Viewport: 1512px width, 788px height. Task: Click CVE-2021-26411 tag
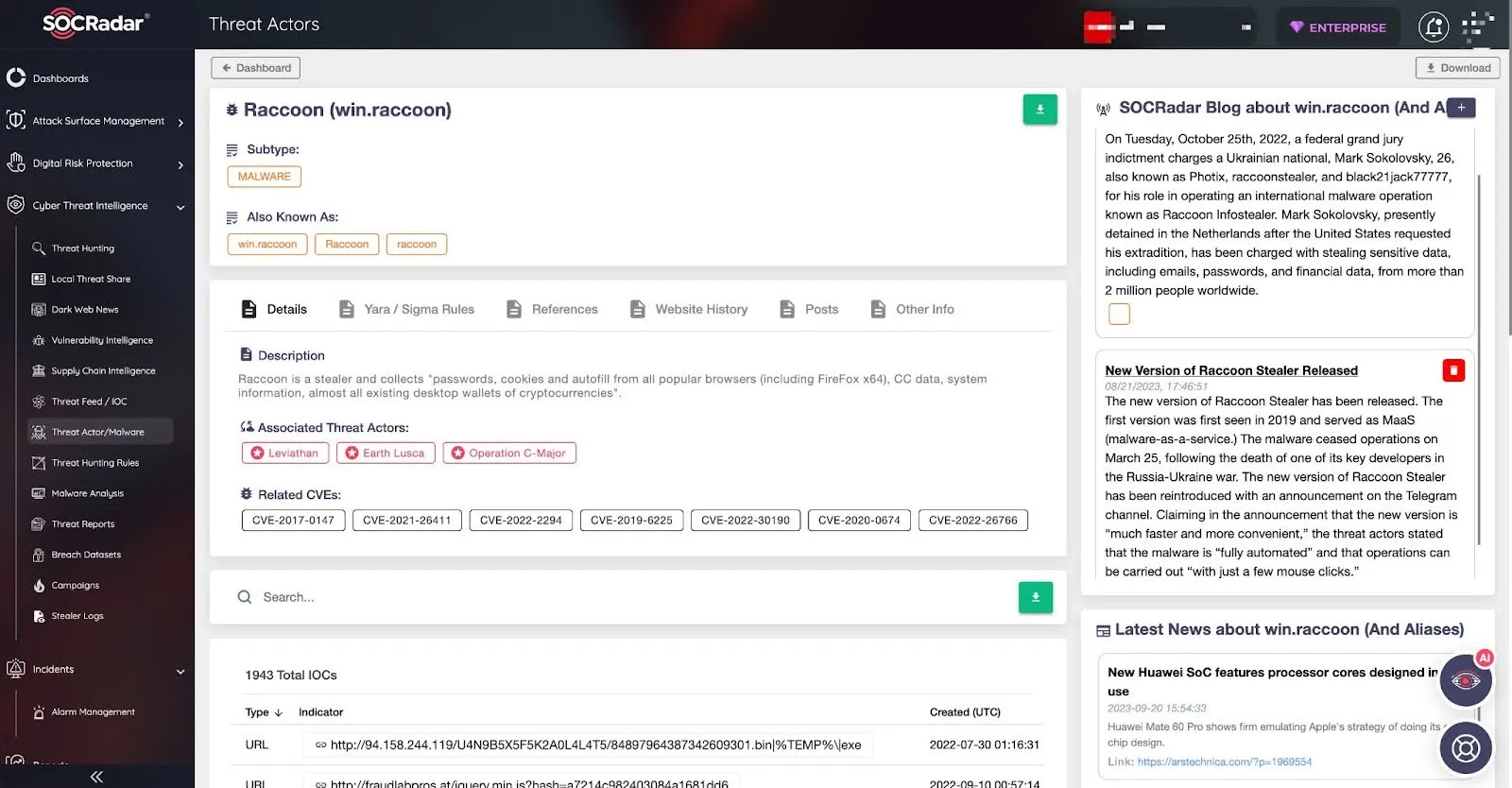point(407,521)
